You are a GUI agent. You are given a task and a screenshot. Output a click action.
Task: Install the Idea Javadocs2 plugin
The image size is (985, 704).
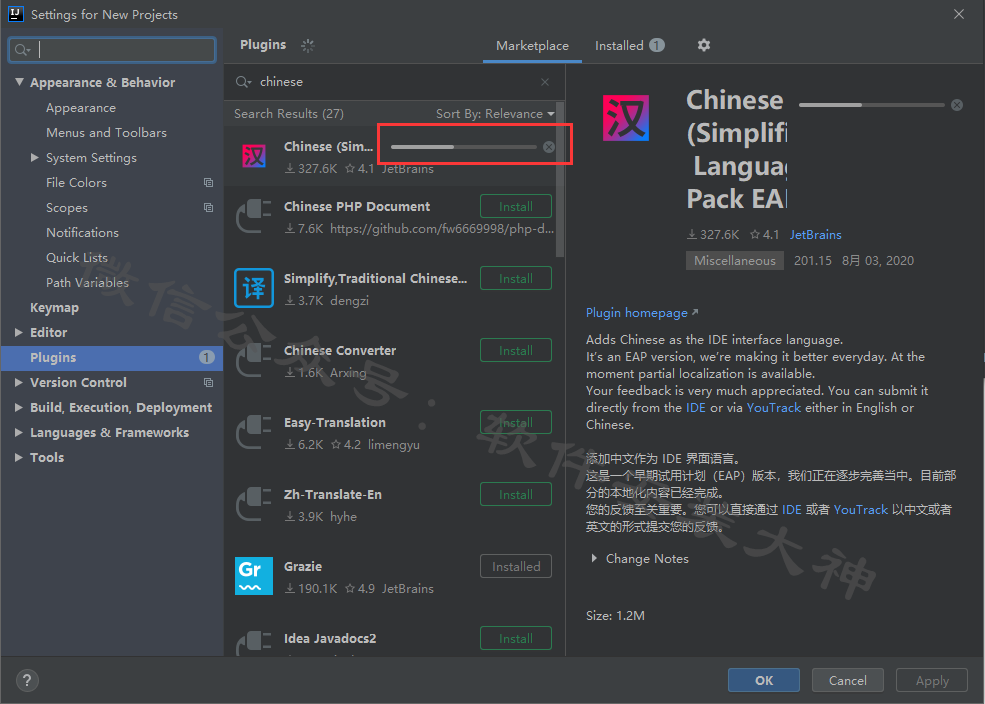tap(516, 639)
